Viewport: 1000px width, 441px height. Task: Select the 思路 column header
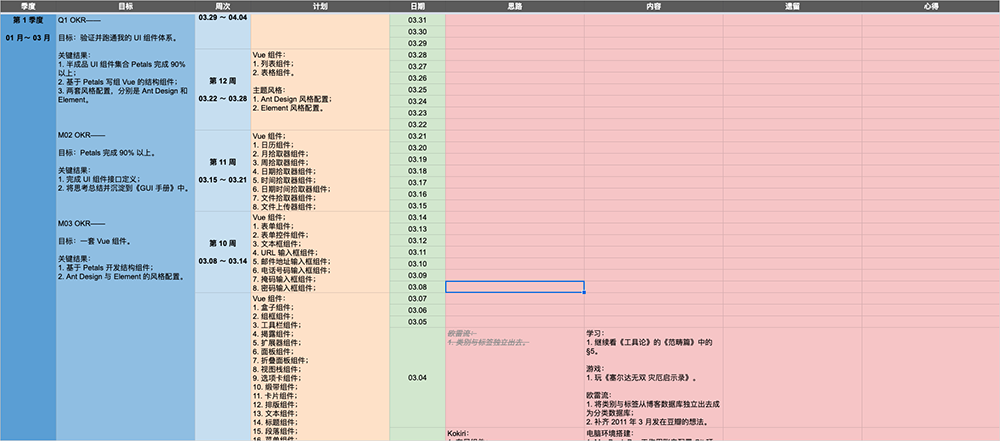(514, 6)
